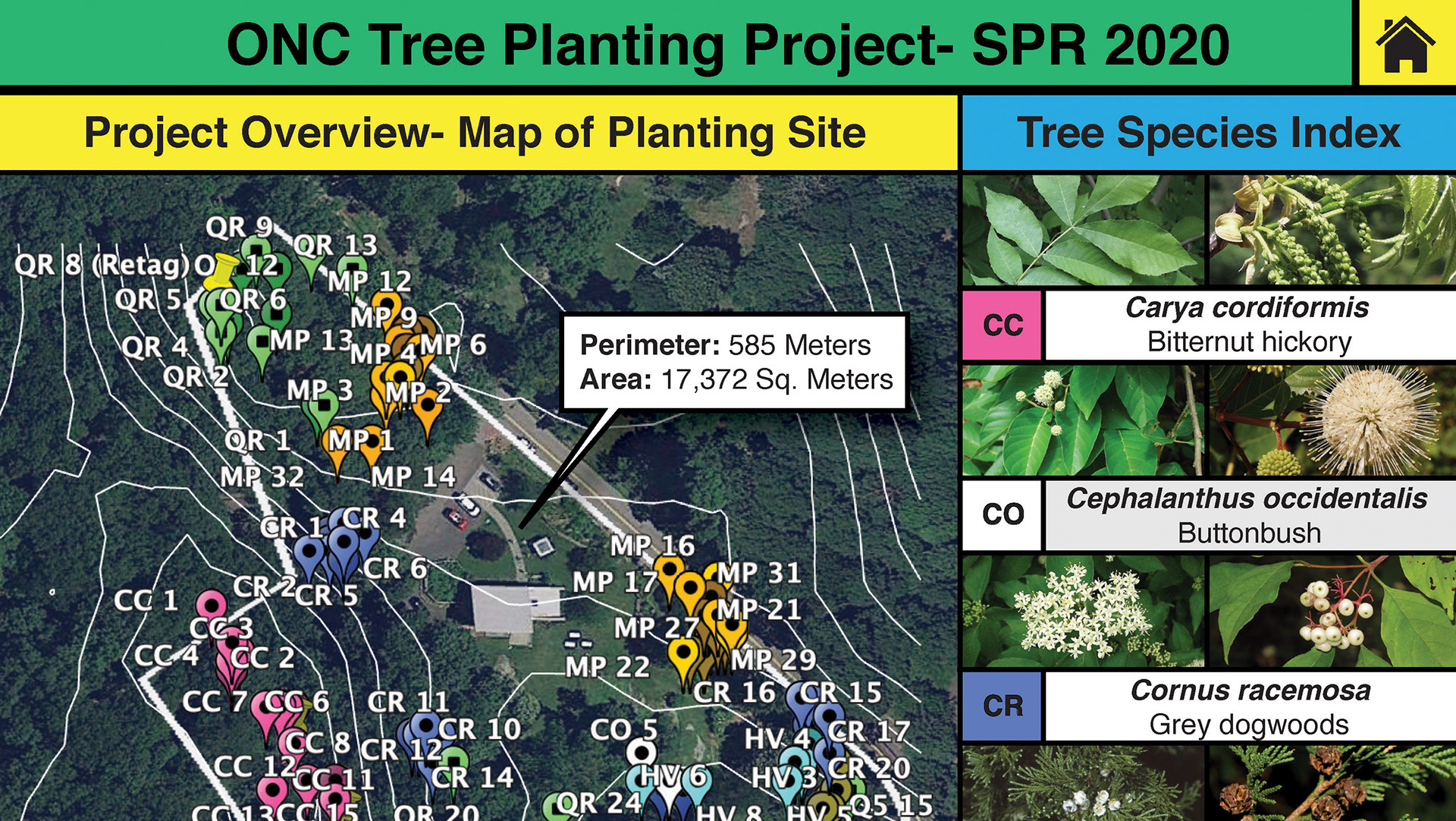
Task: View the Bitternut hickory leaf photo
Action: point(1083,230)
